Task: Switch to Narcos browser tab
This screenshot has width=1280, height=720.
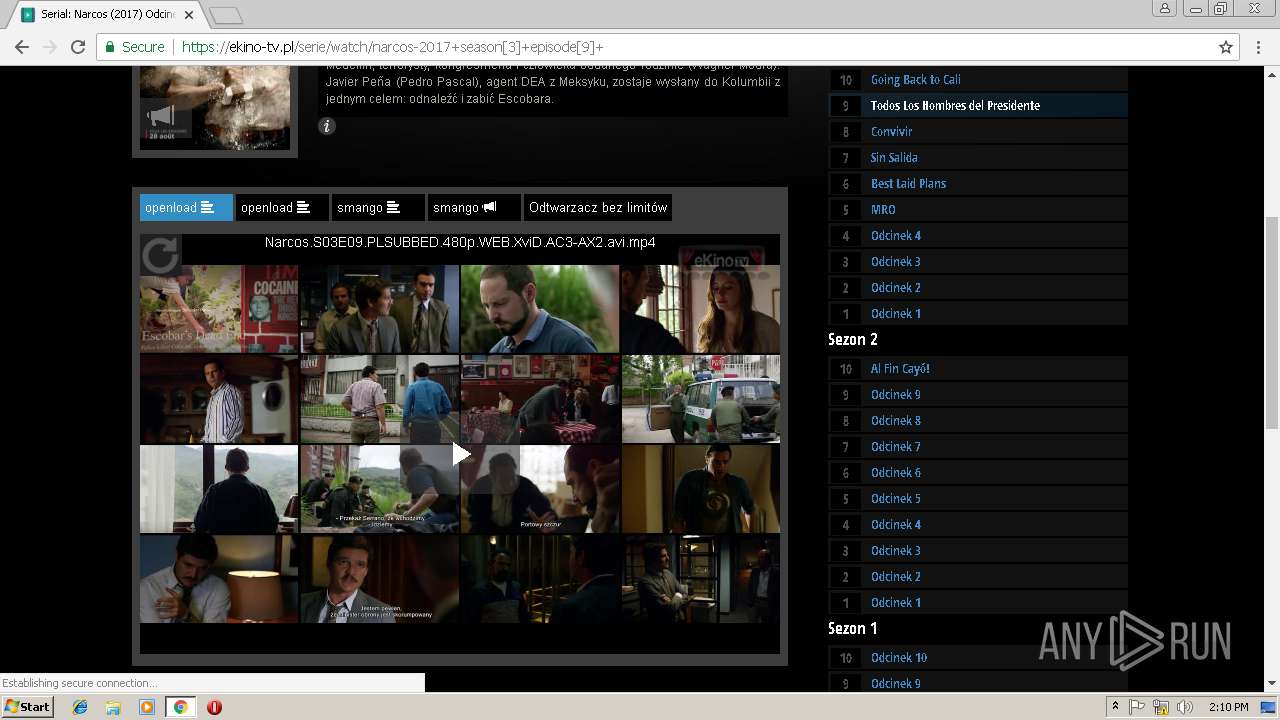Action: click(x=107, y=15)
